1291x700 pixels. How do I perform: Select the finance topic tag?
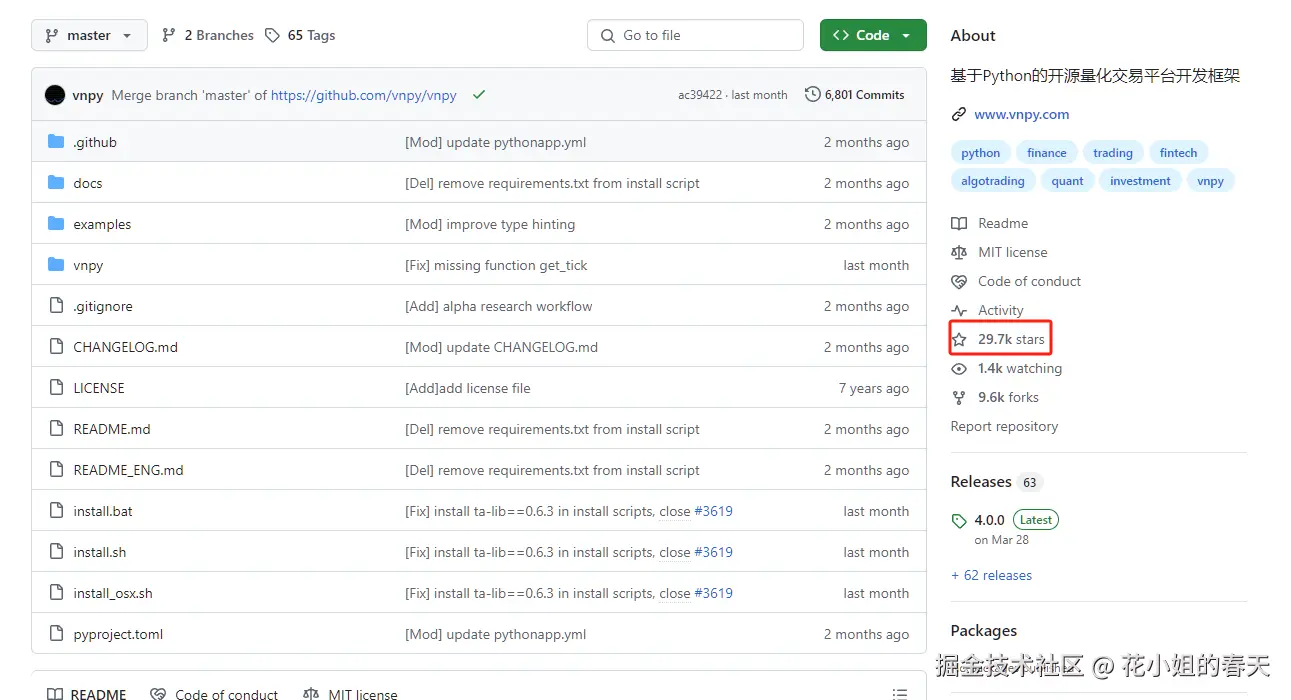(1047, 153)
